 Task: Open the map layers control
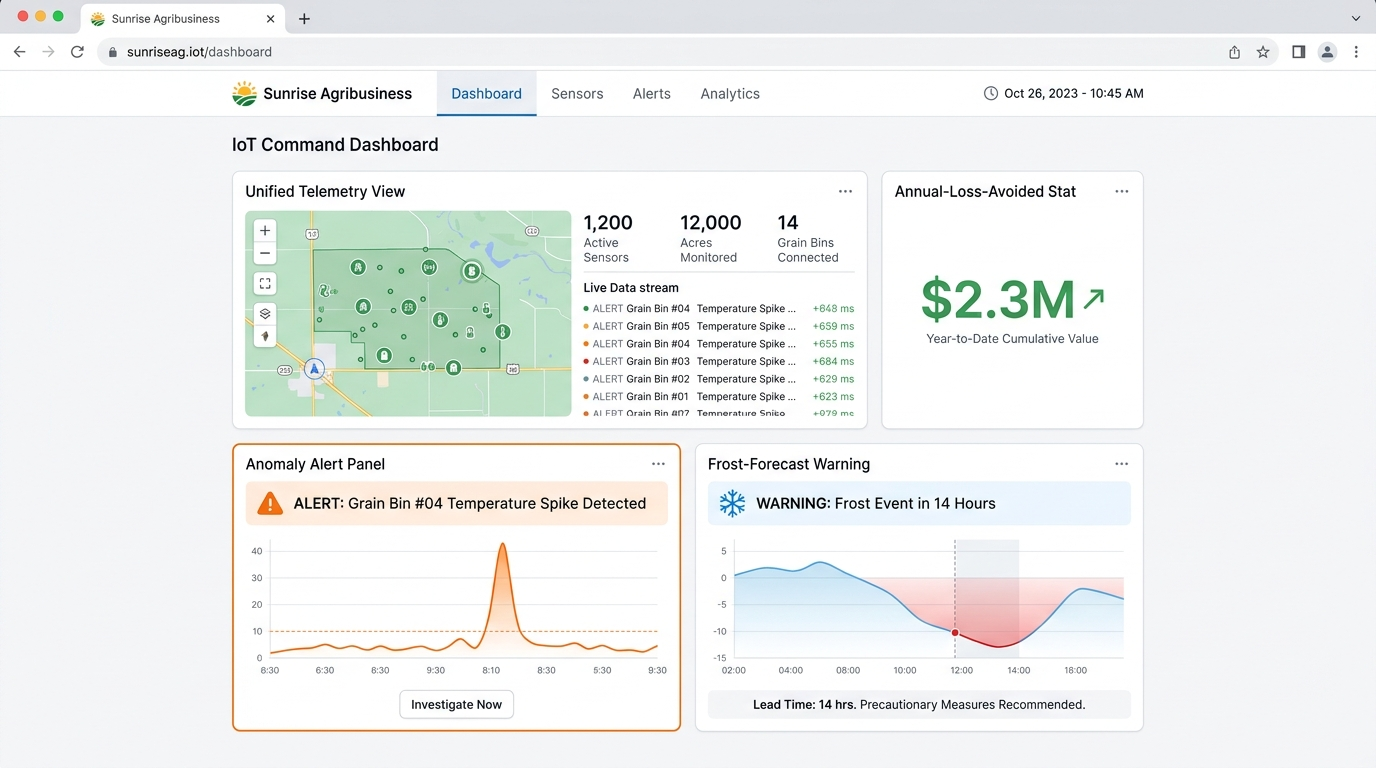coord(265,313)
